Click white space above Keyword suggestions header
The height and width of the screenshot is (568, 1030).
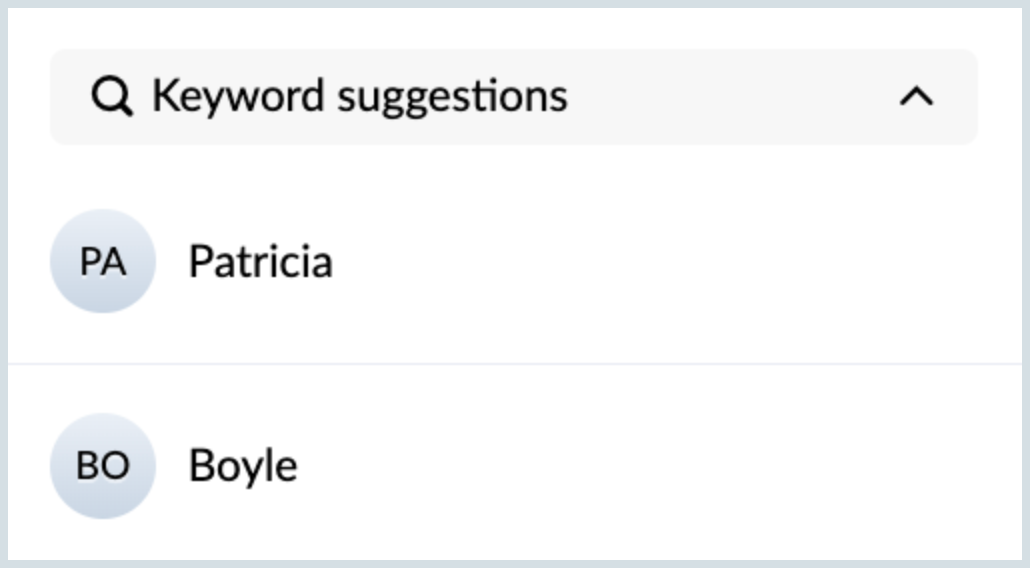point(515,29)
